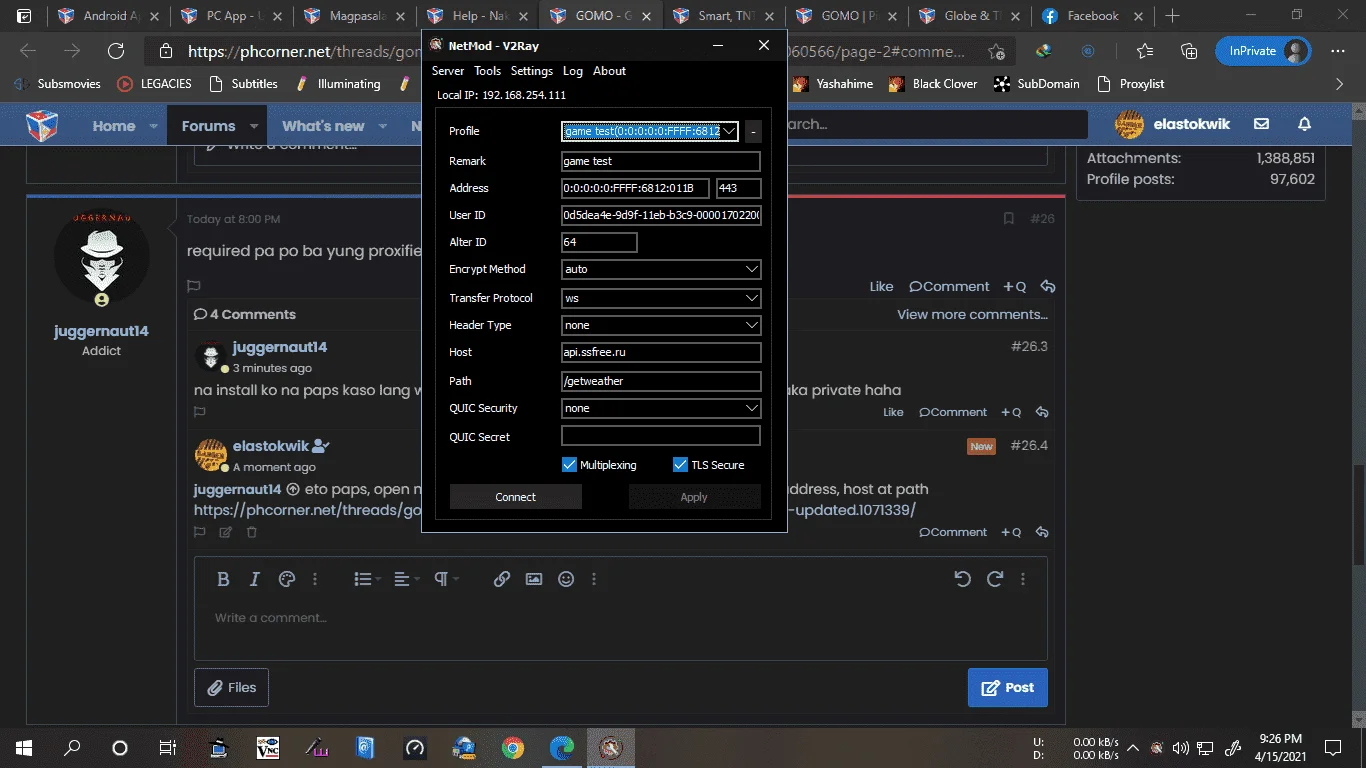Screen dimensions: 1366x768
Task: Expand the list options dropdown in editor
Action: [x=367, y=579]
